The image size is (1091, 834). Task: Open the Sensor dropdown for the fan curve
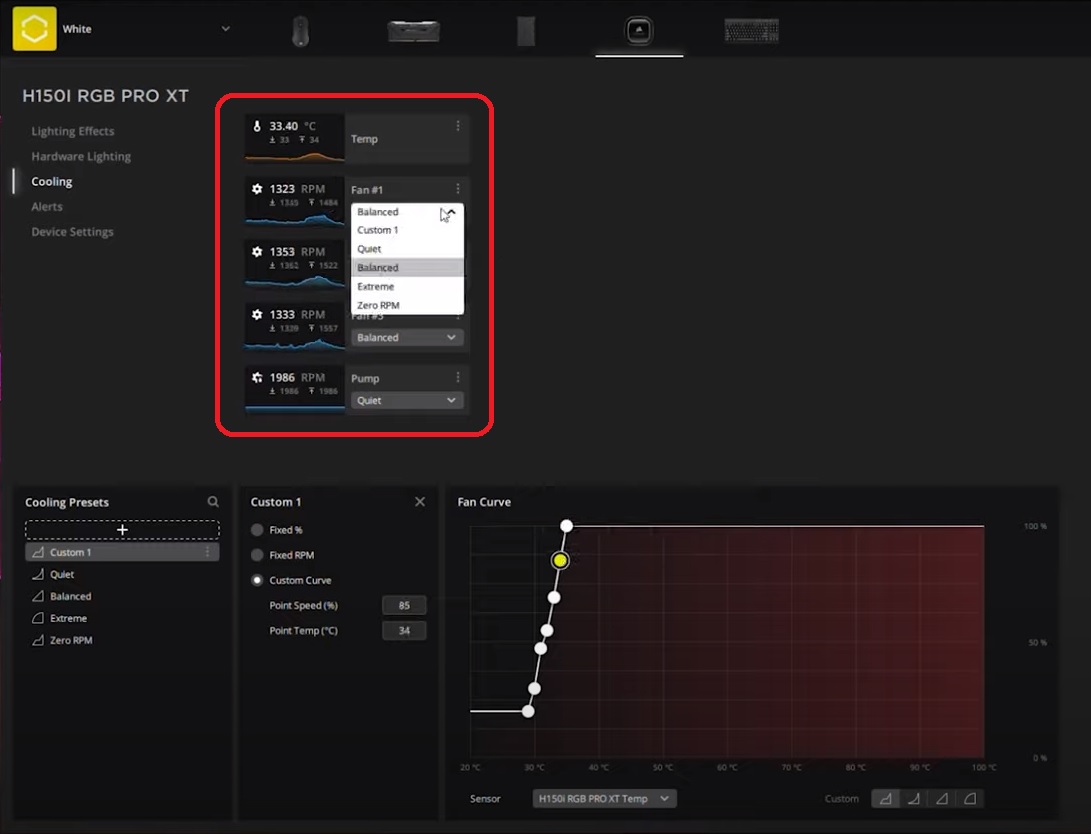pyautogui.click(x=602, y=798)
